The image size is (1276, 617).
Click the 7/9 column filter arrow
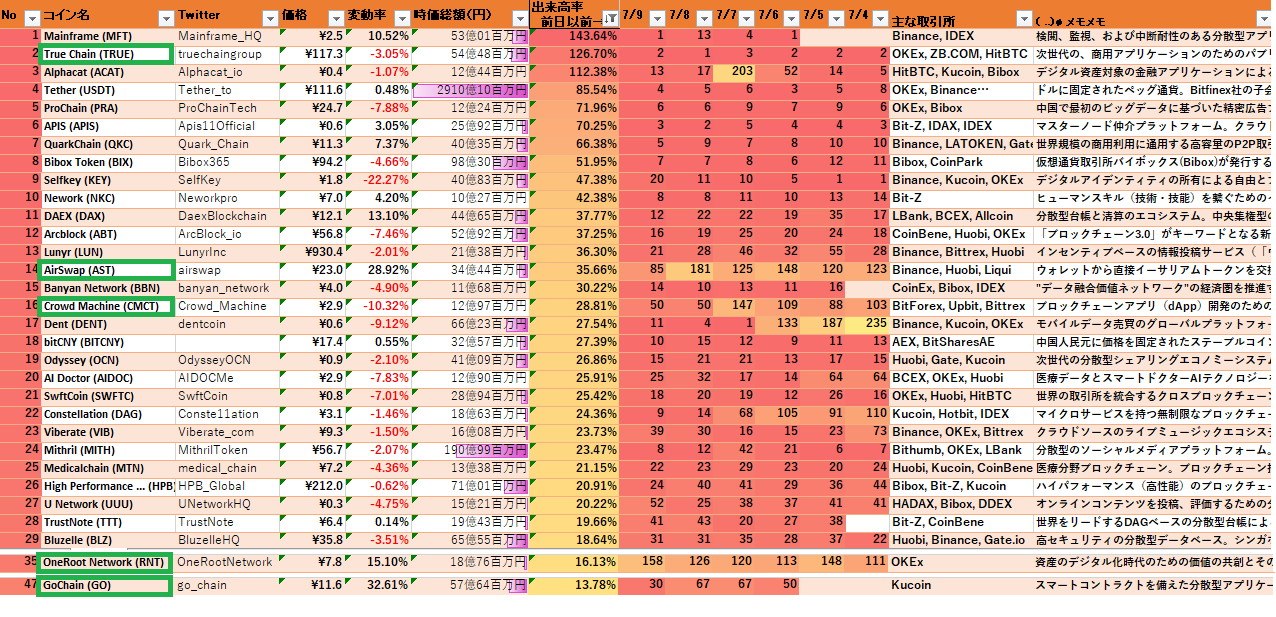pos(657,18)
